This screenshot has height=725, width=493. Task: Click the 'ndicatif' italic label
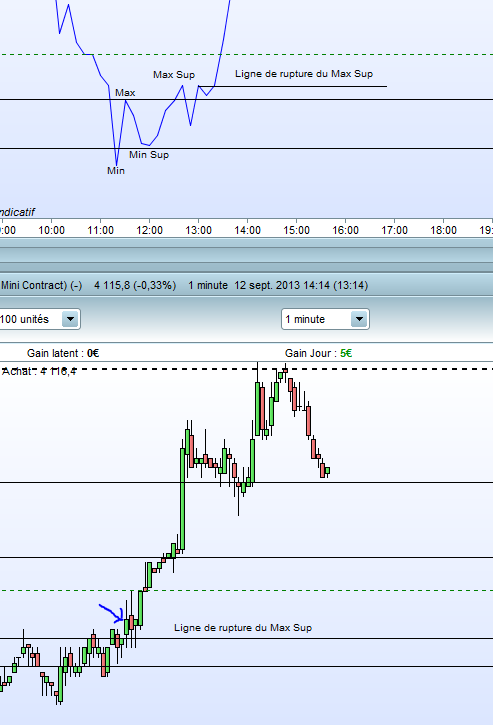coord(17,212)
